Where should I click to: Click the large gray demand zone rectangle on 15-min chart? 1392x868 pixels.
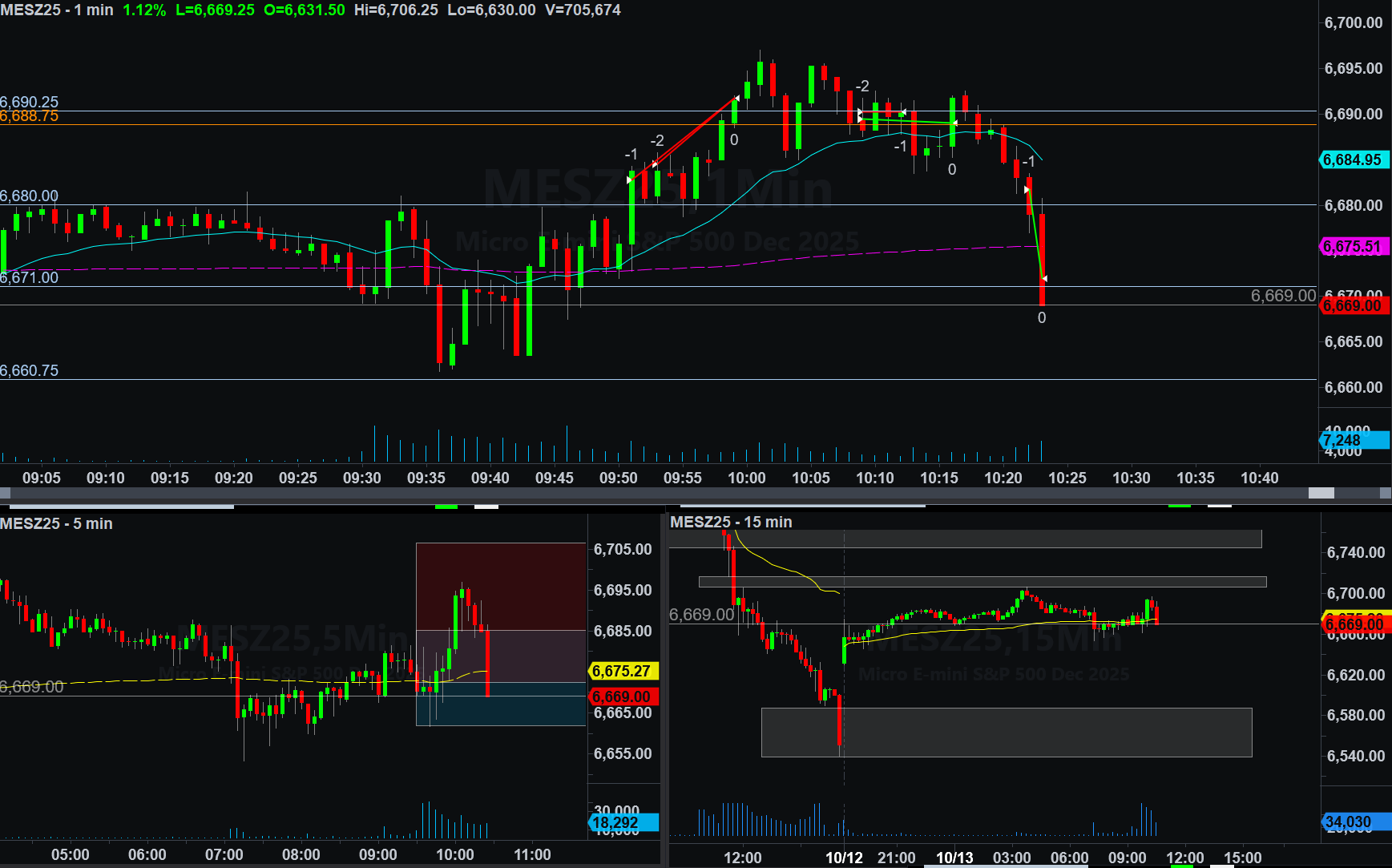click(1006, 732)
